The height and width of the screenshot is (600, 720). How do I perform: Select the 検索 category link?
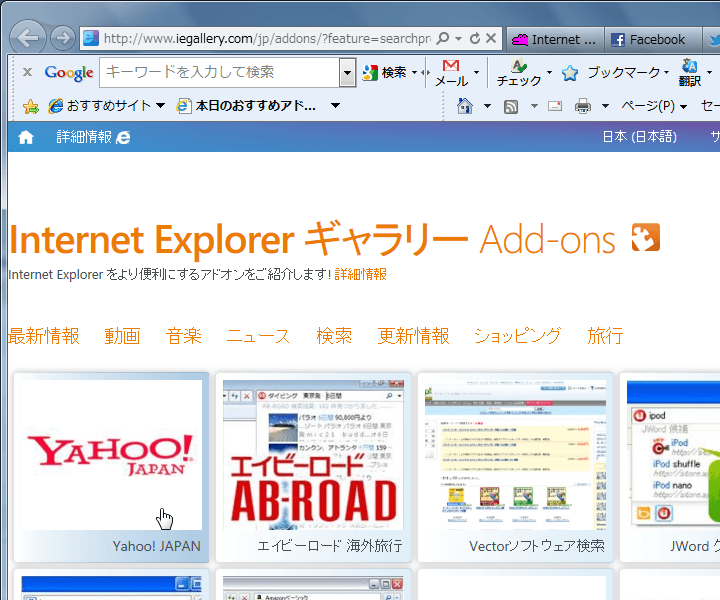(x=334, y=336)
